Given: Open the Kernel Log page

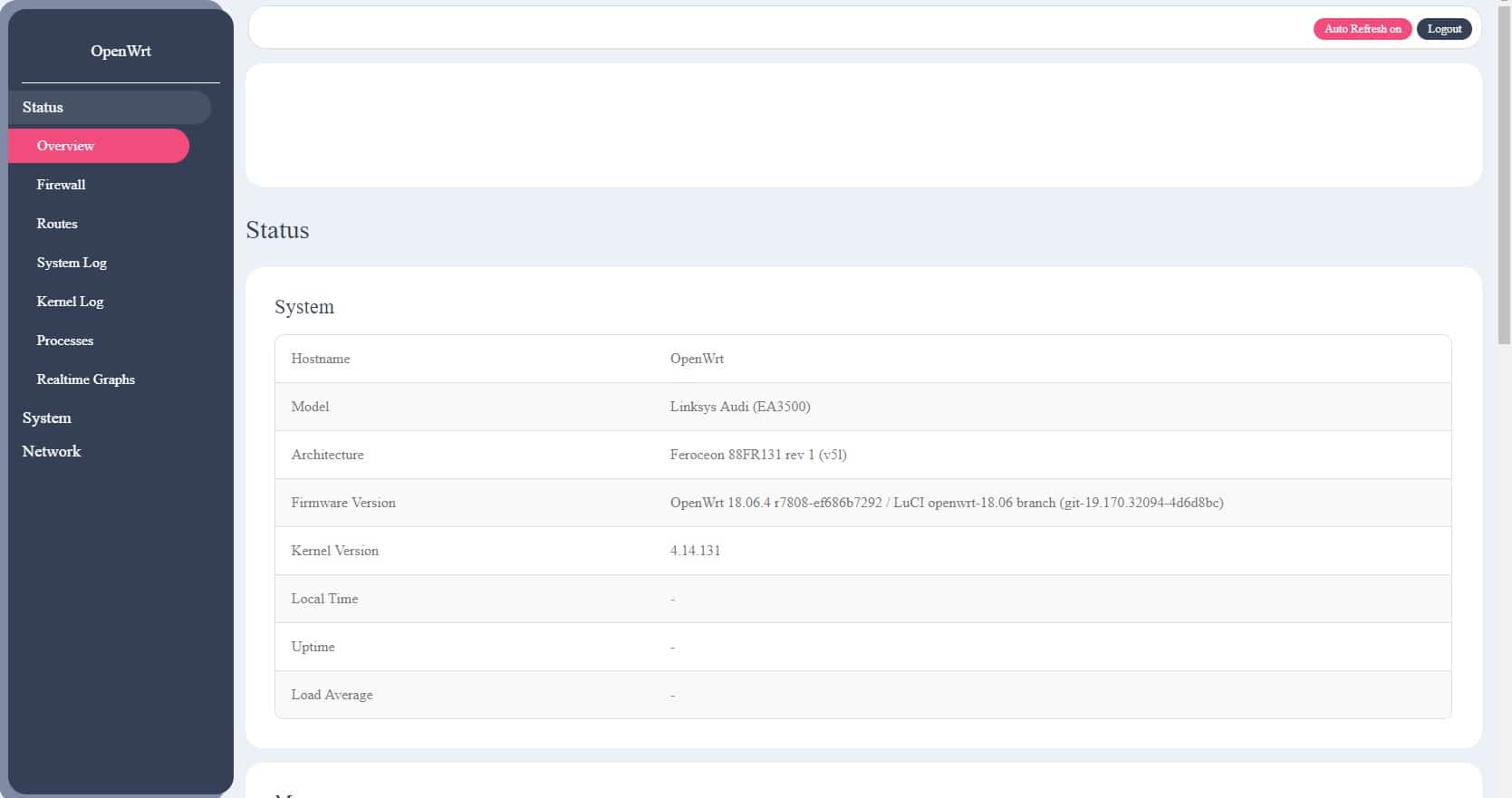Looking at the screenshot, I should (x=70, y=302).
